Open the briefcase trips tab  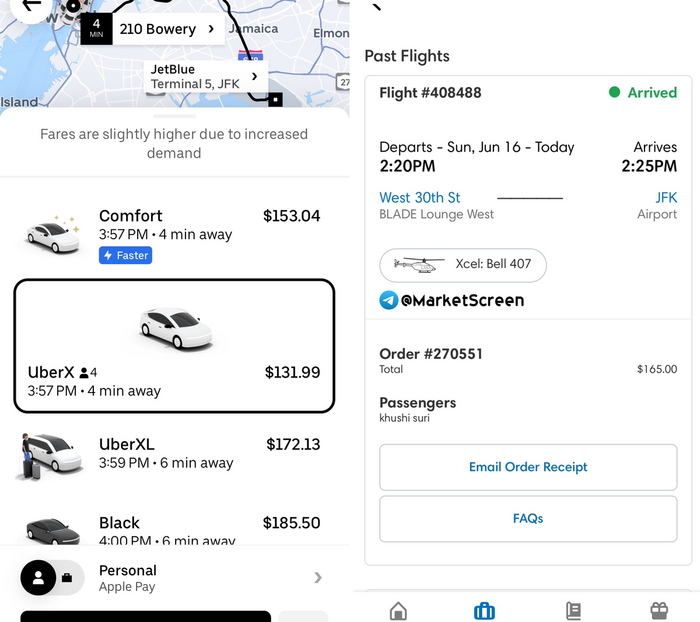(x=485, y=610)
